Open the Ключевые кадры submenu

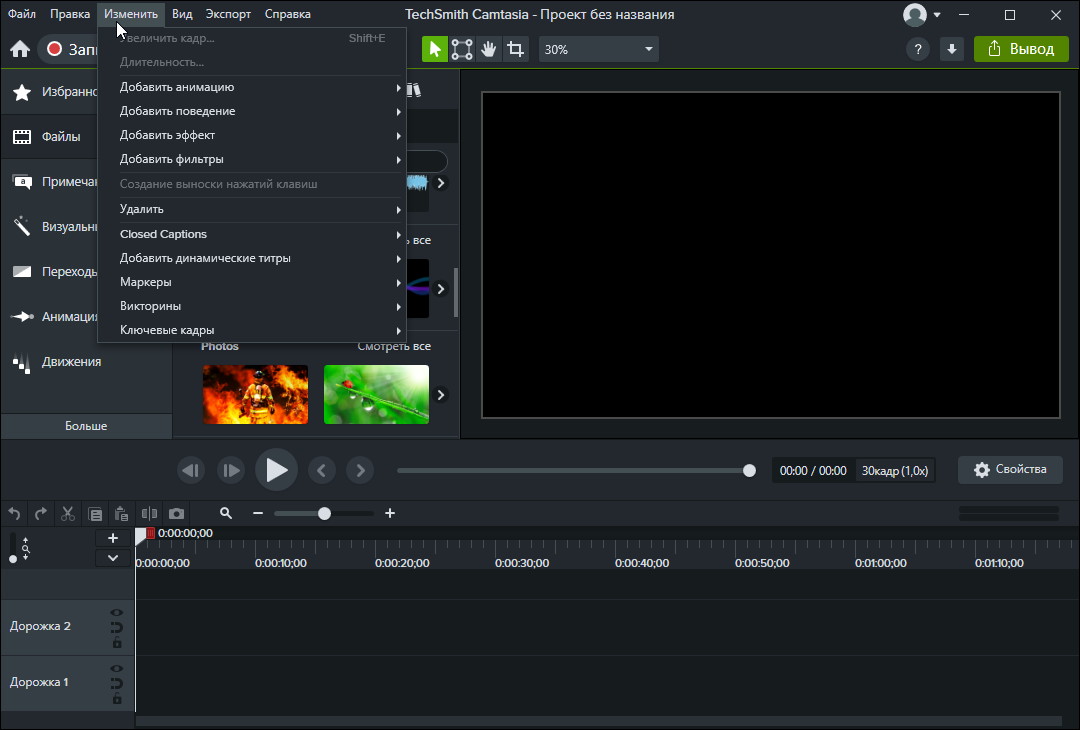click(252, 331)
